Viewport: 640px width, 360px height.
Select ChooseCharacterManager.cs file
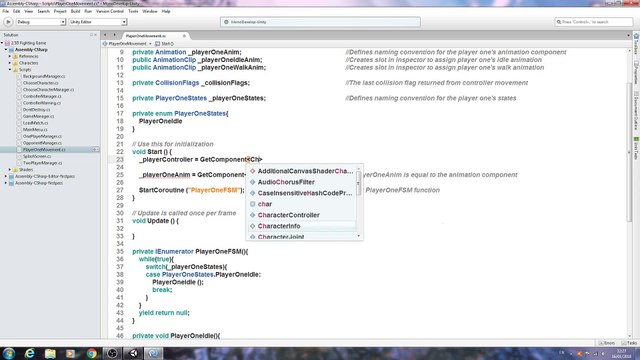[x=48, y=89]
